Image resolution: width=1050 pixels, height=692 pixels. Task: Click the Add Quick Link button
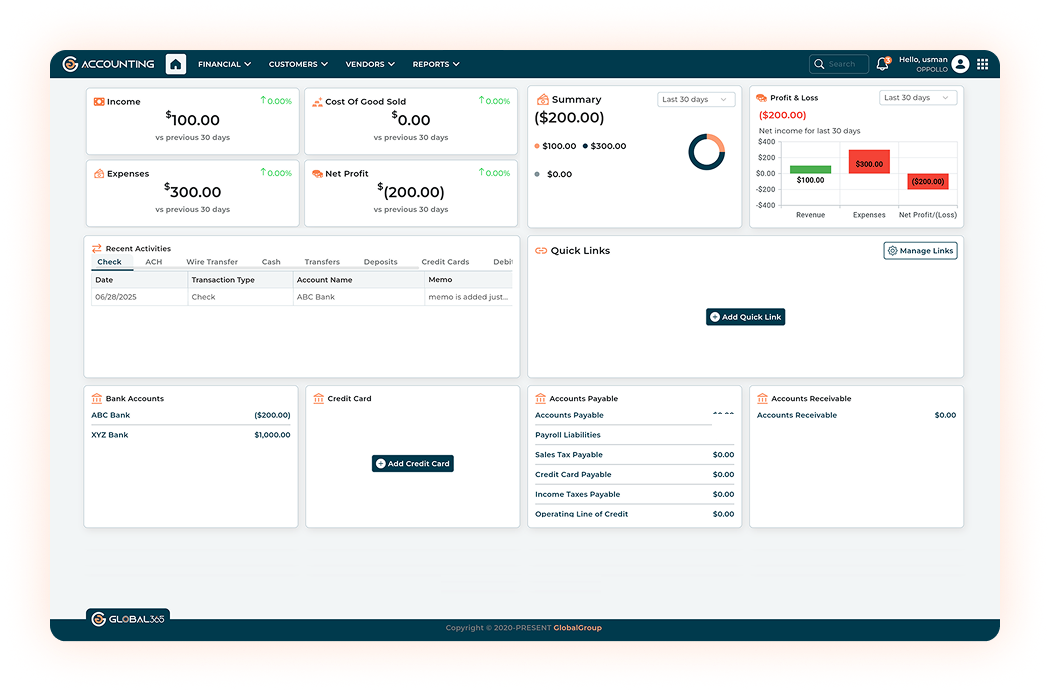(746, 317)
